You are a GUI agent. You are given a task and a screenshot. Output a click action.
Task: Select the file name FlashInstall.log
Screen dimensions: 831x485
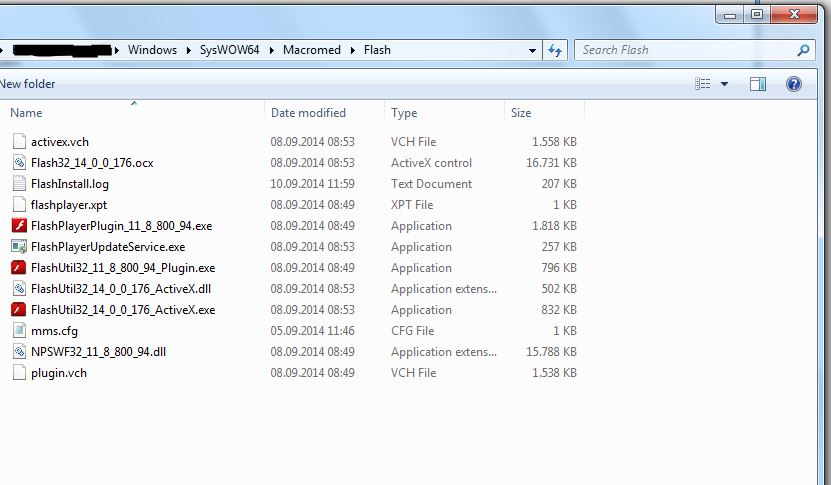point(70,184)
